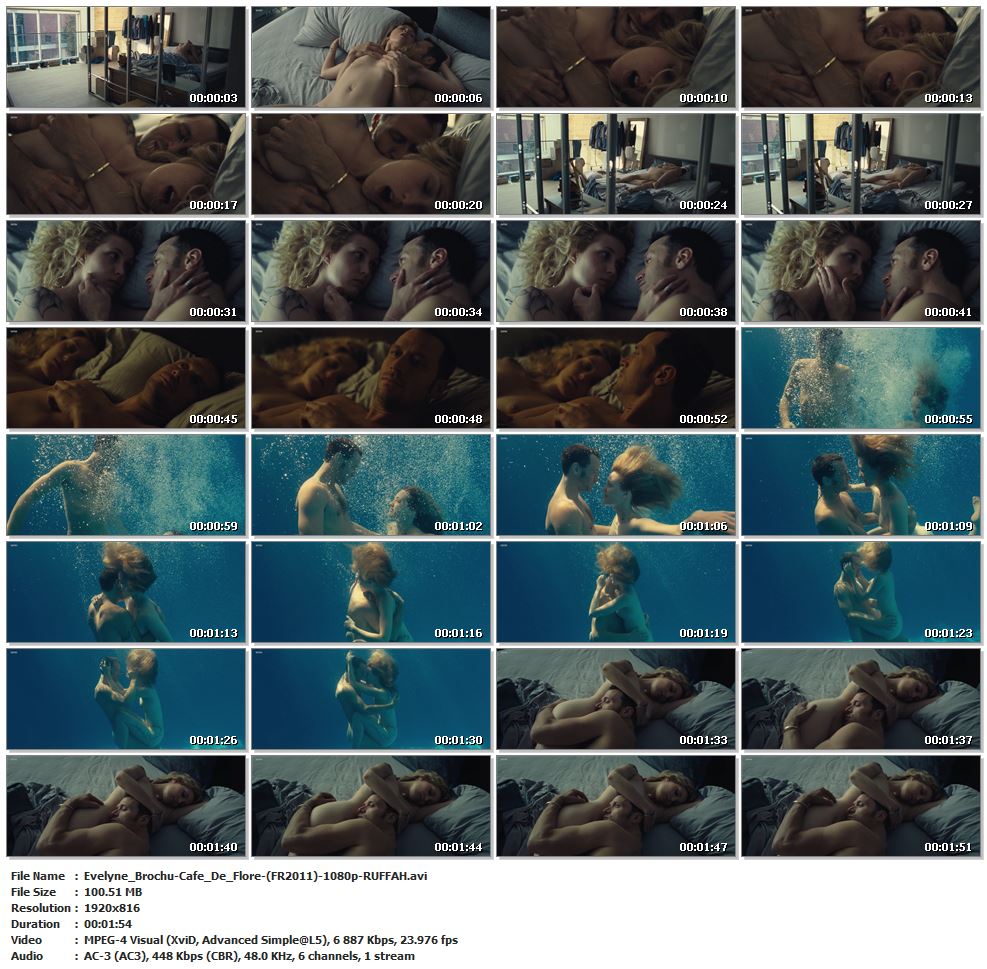Select the AC-3 audio details line
The height and width of the screenshot is (969, 987).
pos(249,956)
